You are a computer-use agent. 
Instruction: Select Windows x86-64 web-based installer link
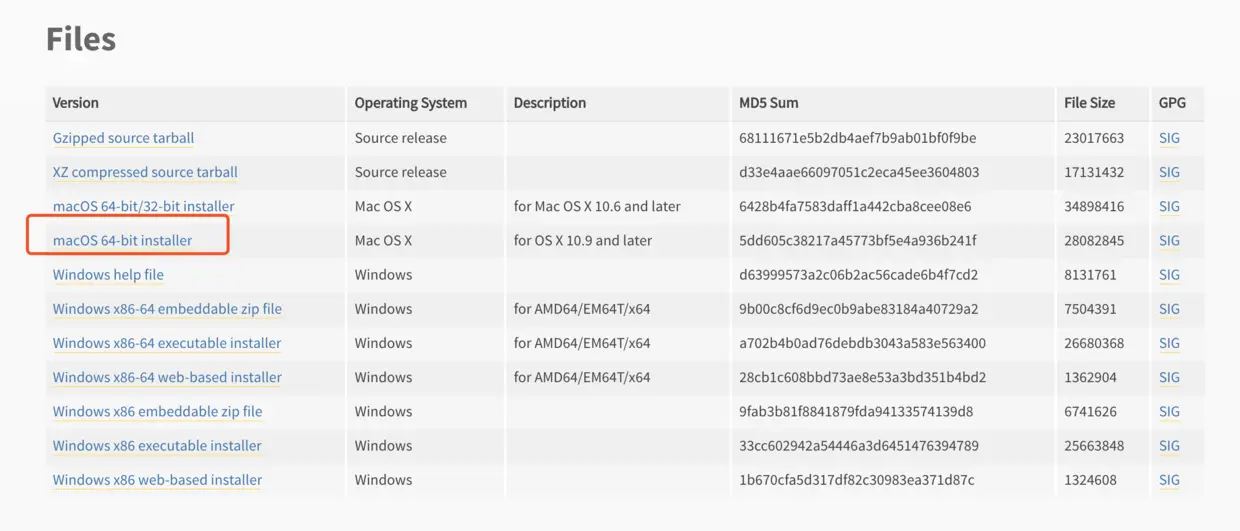tap(167, 377)
